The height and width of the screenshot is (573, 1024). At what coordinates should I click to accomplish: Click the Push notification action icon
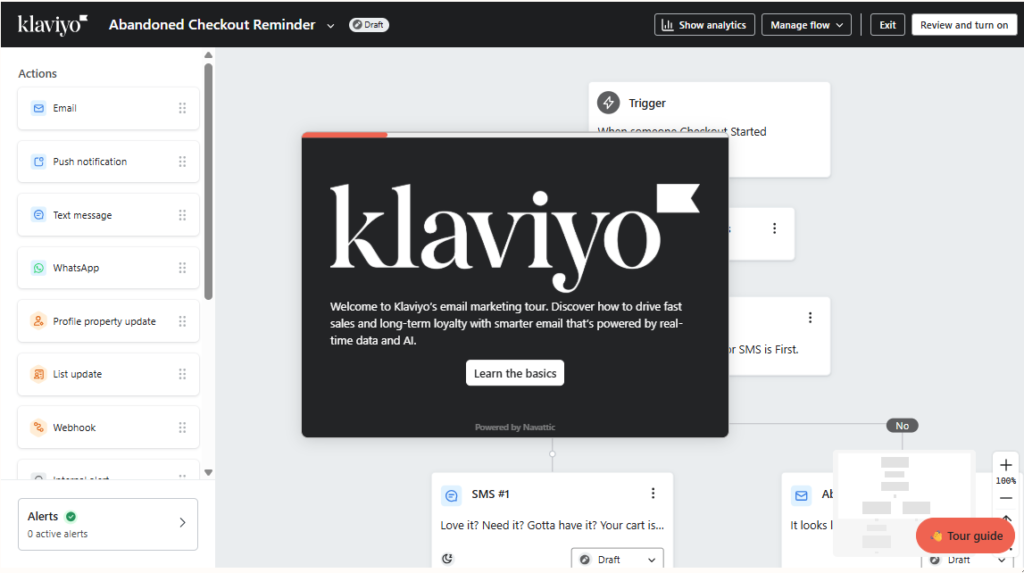click(x=39, y=161)
